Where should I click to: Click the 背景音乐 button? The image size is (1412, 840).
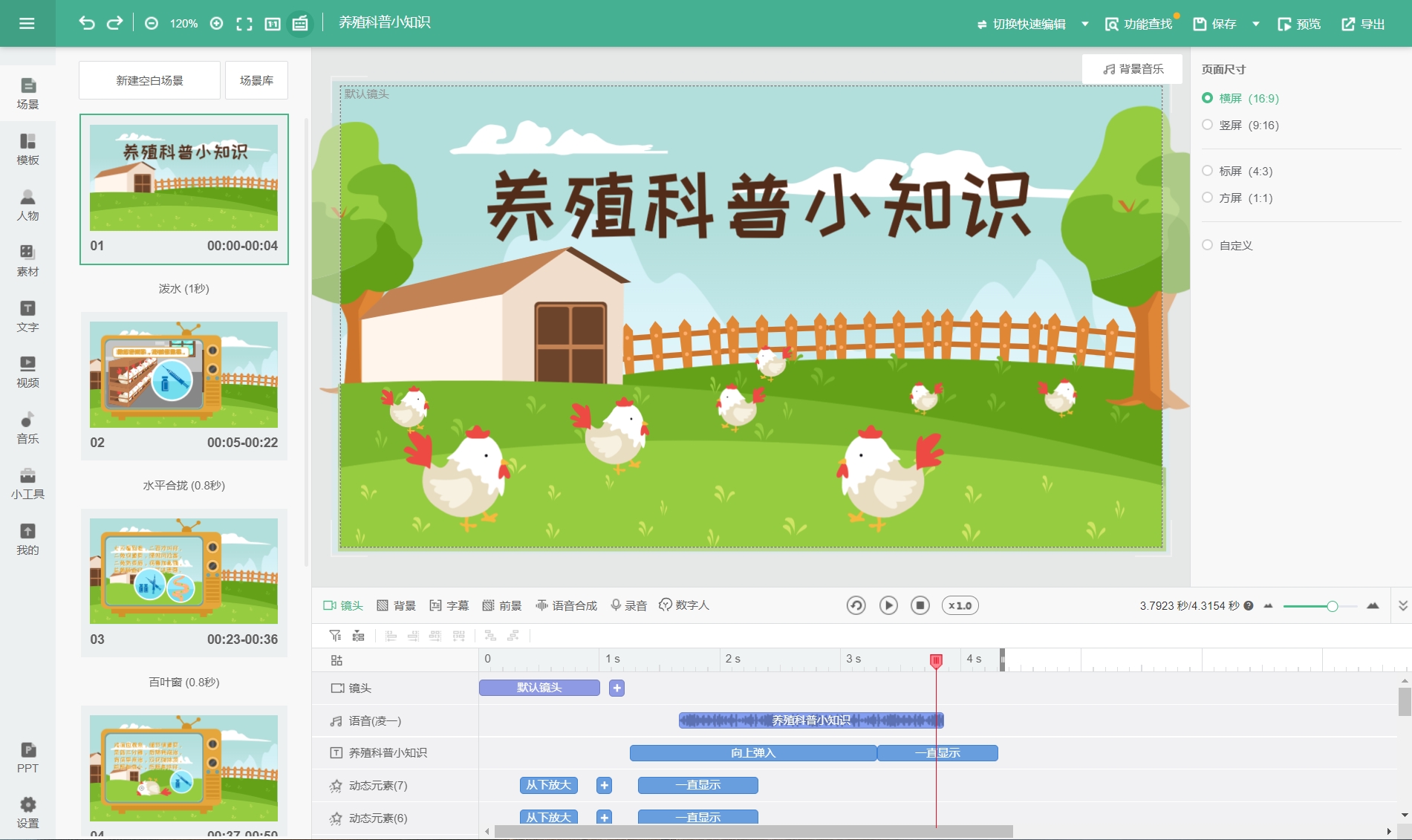coord(1132,68)
